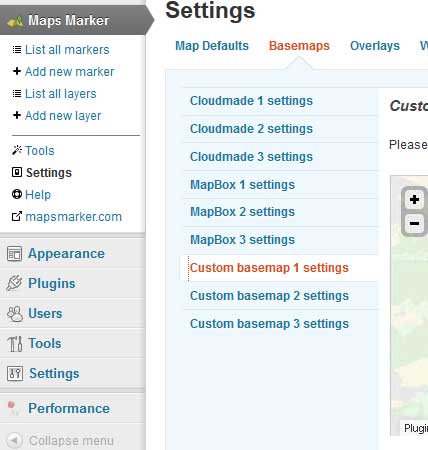428x450 pixels.
Task: Go to Add new marker
Action: pos(69,72)
